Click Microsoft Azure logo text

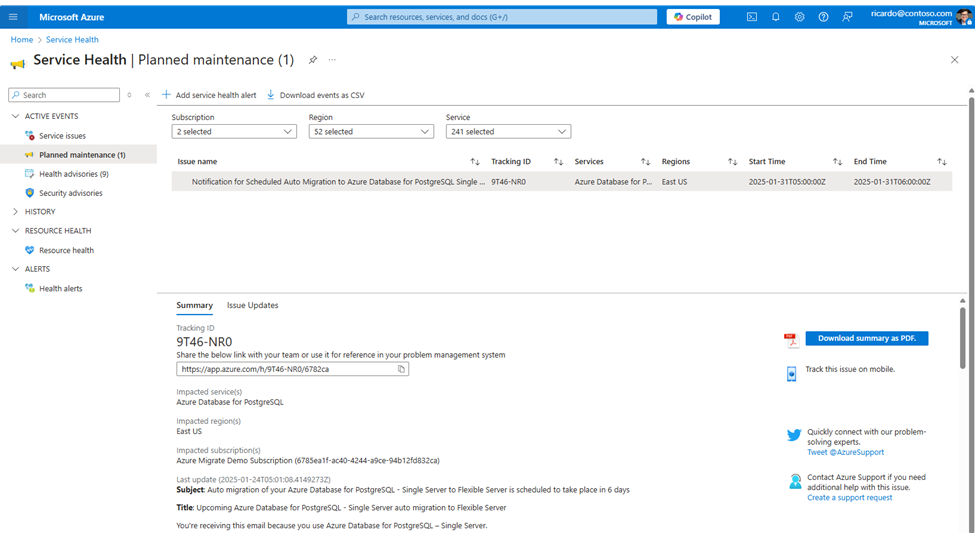pyautogui.click(x=72, y=17)
